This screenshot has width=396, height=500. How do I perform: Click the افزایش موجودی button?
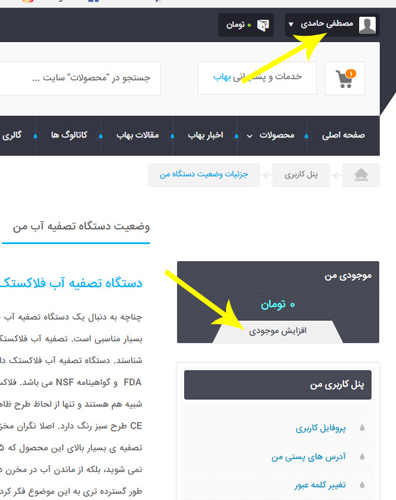(277, 331)
